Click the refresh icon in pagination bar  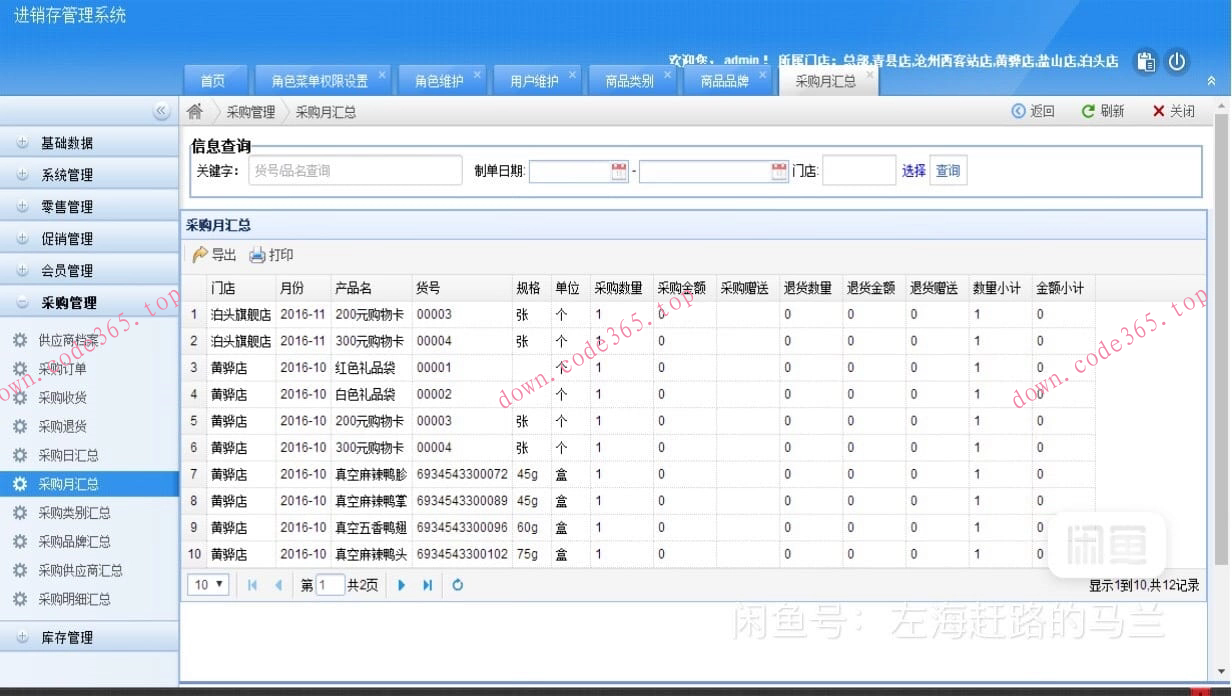(x=457, y=584)
